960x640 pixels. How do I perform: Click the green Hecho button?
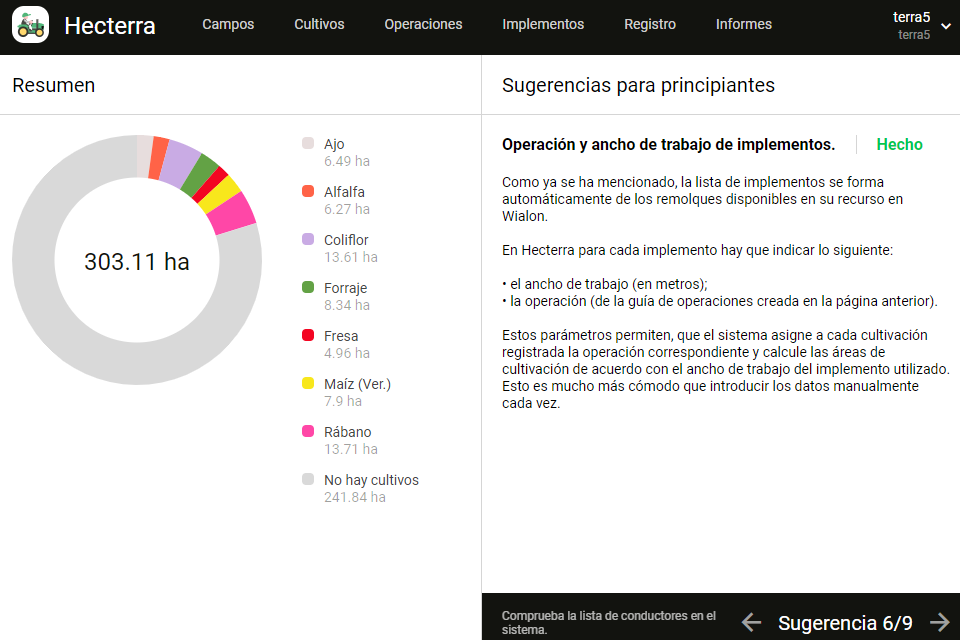(x=899, y=144)
